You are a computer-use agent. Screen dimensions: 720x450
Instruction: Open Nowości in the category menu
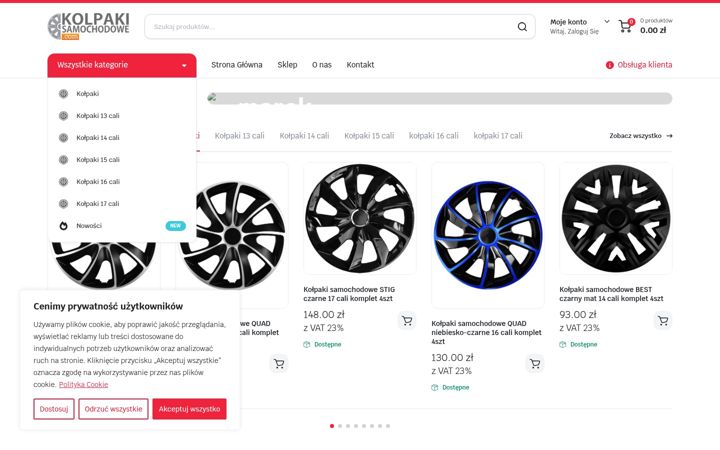point(89,225)
